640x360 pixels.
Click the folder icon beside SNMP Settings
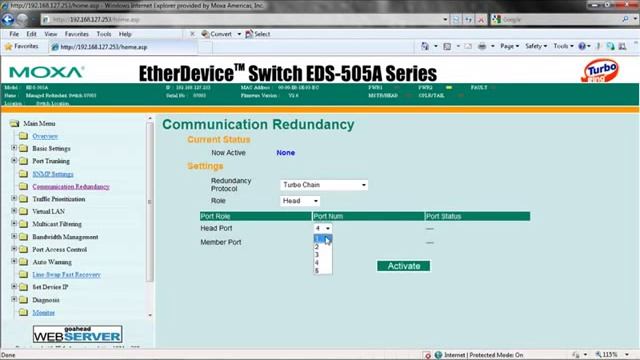click(24, 174)
